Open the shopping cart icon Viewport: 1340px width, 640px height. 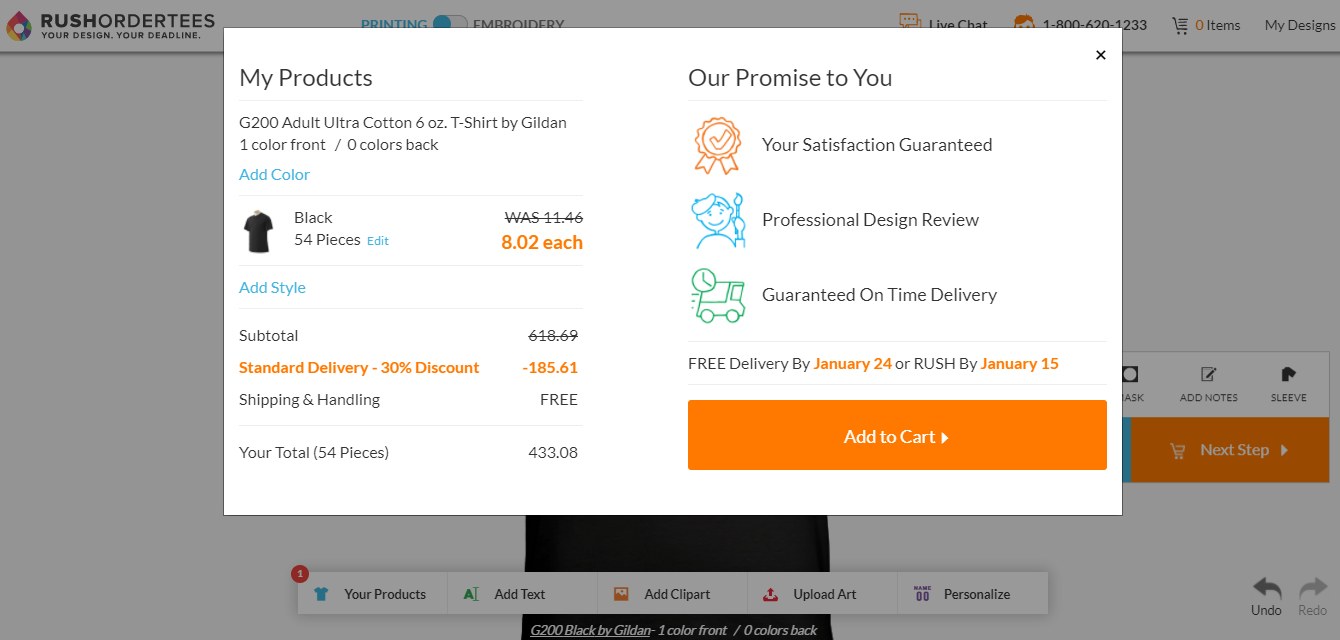tap(1181, 25)
